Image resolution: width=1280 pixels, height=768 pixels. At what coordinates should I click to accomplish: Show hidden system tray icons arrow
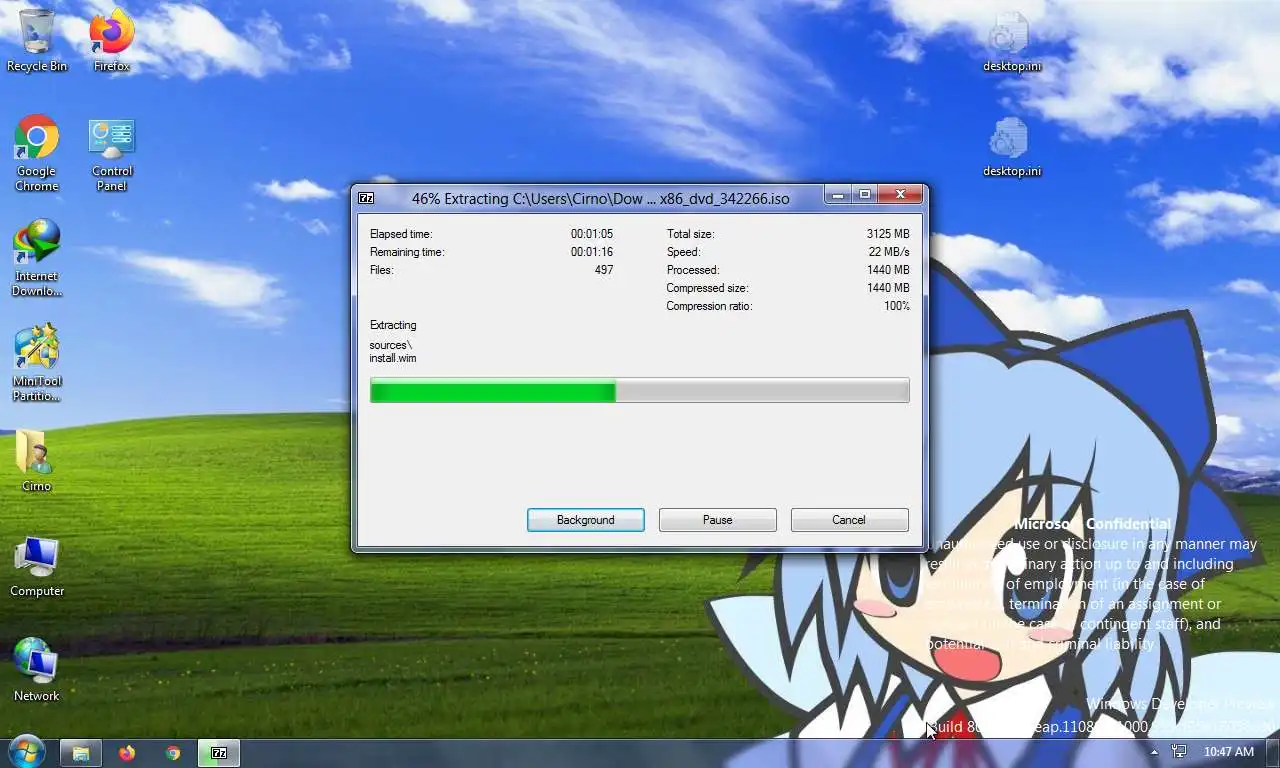coord(1154,752)
